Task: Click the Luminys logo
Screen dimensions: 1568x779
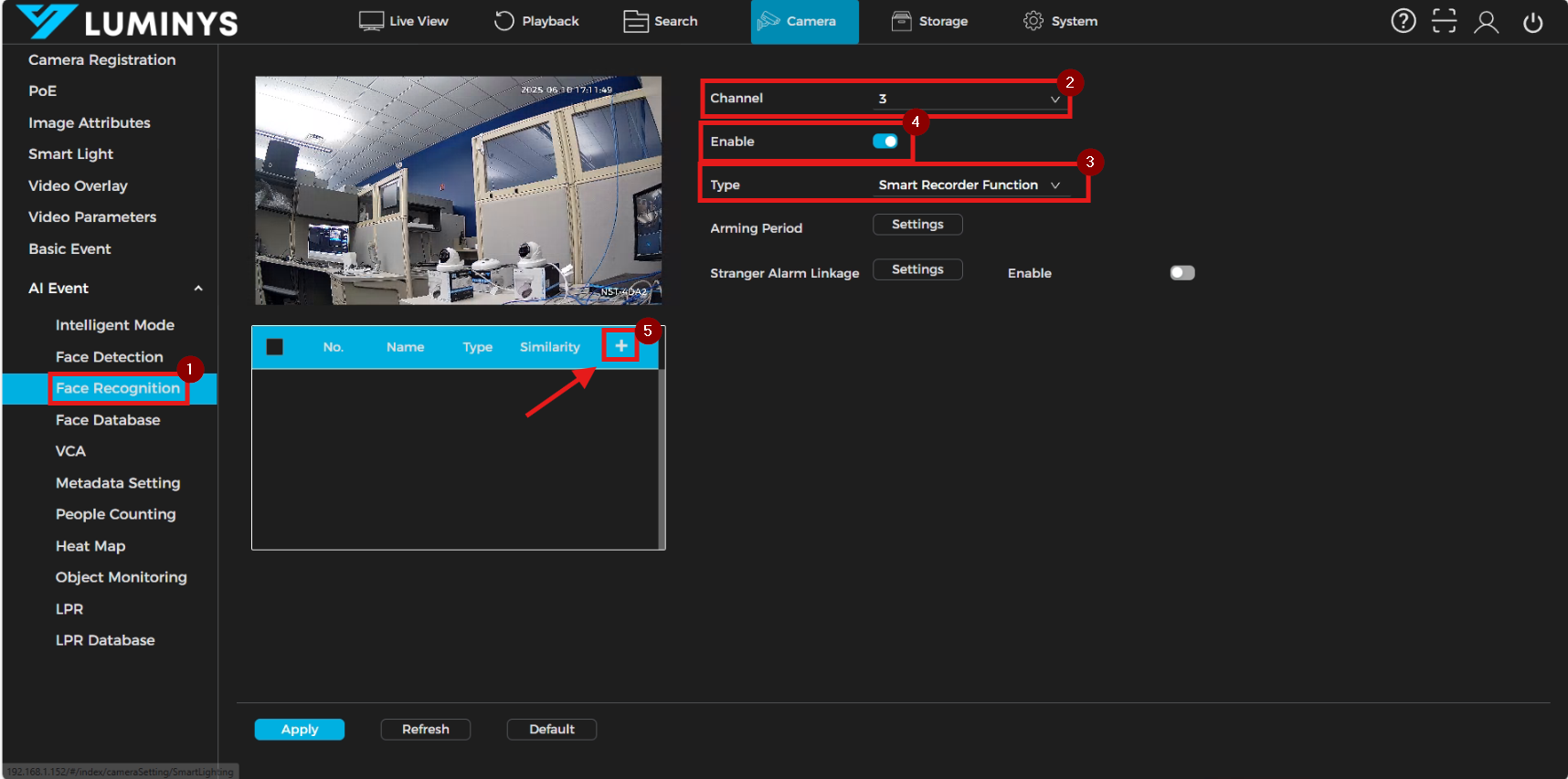Action: (x=128, y=22)
